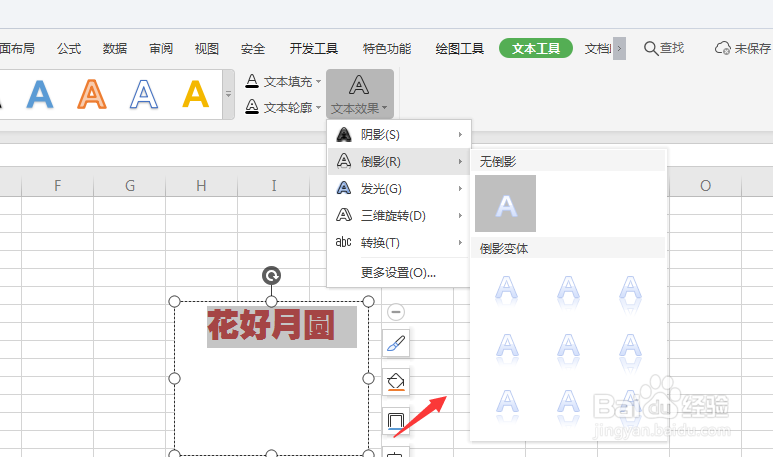
Task: Pick middle reflection variant in top row
Action: coord(568,292)
